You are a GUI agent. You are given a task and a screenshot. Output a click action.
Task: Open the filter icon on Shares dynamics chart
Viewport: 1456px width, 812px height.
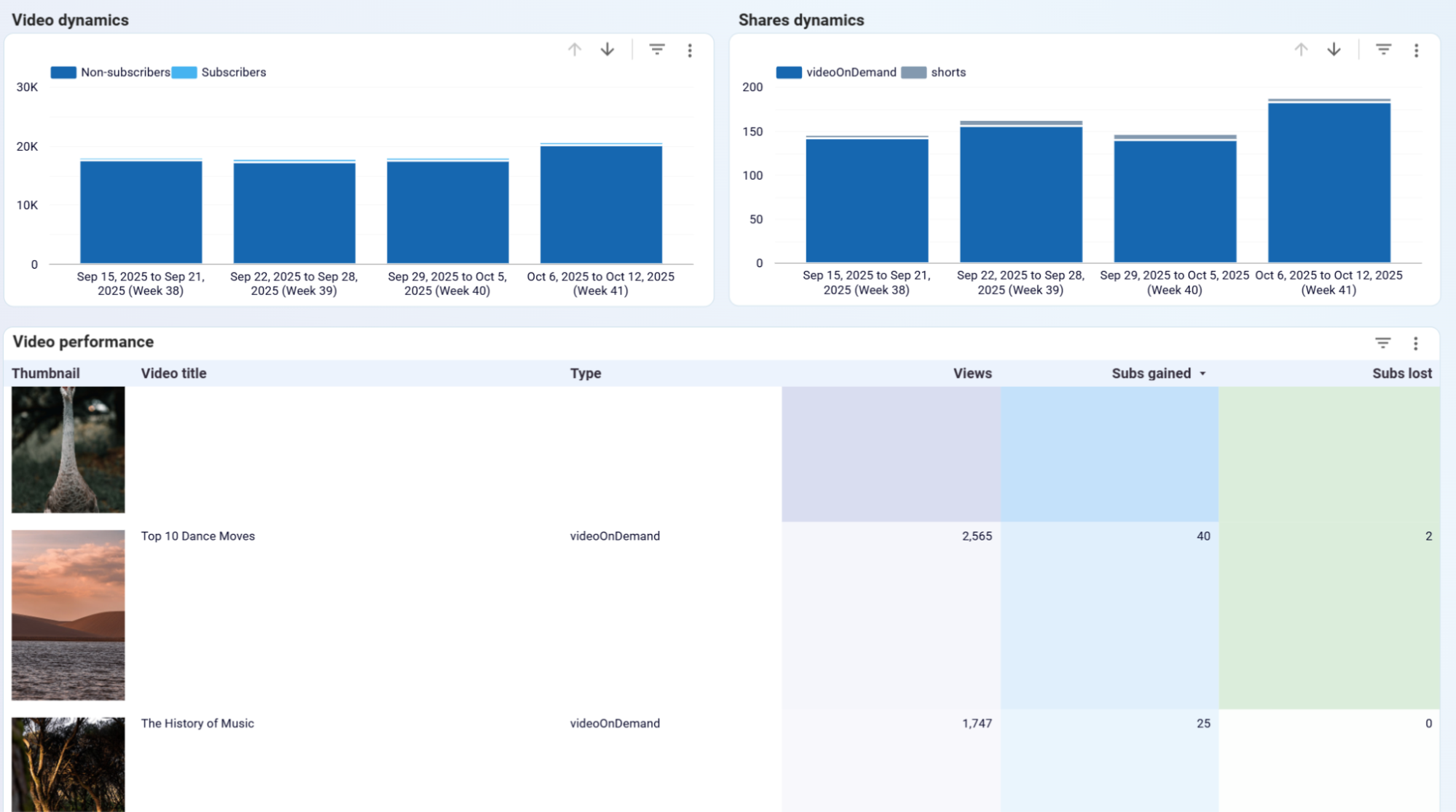coord(1382,50)
